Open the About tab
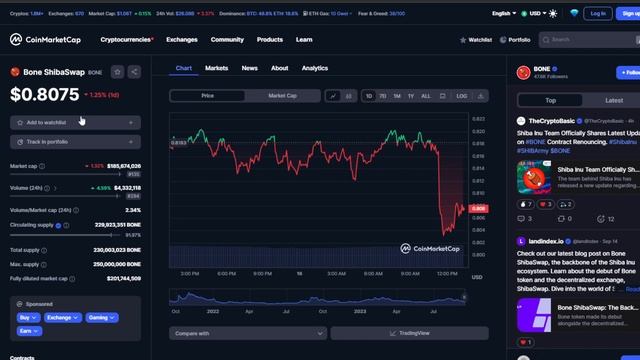640x360 pixels. (x=280, y=68)
